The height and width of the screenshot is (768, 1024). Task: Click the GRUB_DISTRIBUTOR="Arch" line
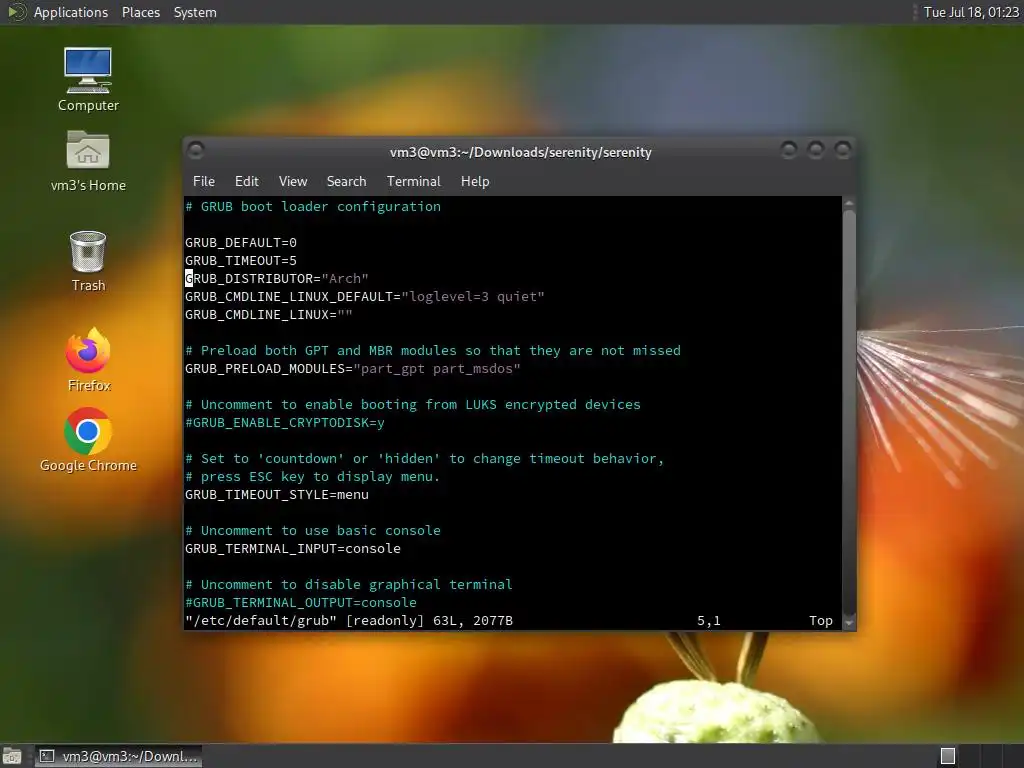277,278
